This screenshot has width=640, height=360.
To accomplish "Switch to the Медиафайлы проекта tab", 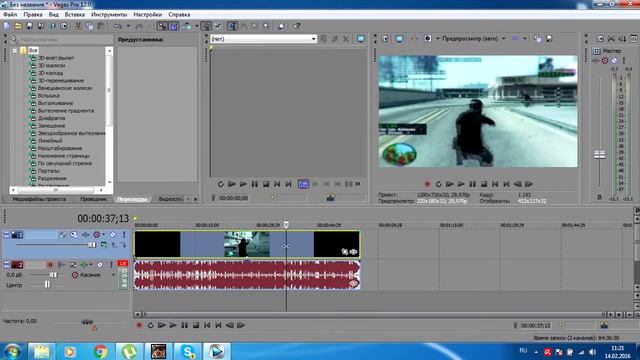I will tap(39, 199).
